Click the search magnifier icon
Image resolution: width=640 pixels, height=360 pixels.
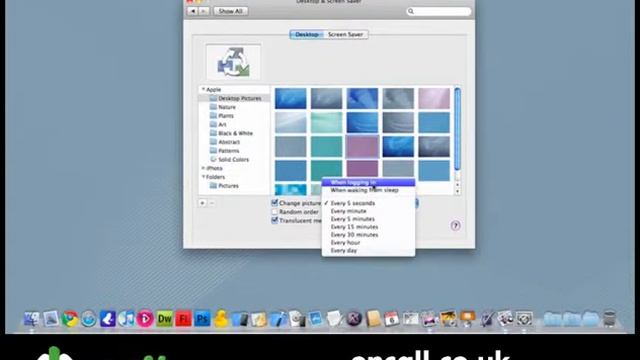pos(411,11)
